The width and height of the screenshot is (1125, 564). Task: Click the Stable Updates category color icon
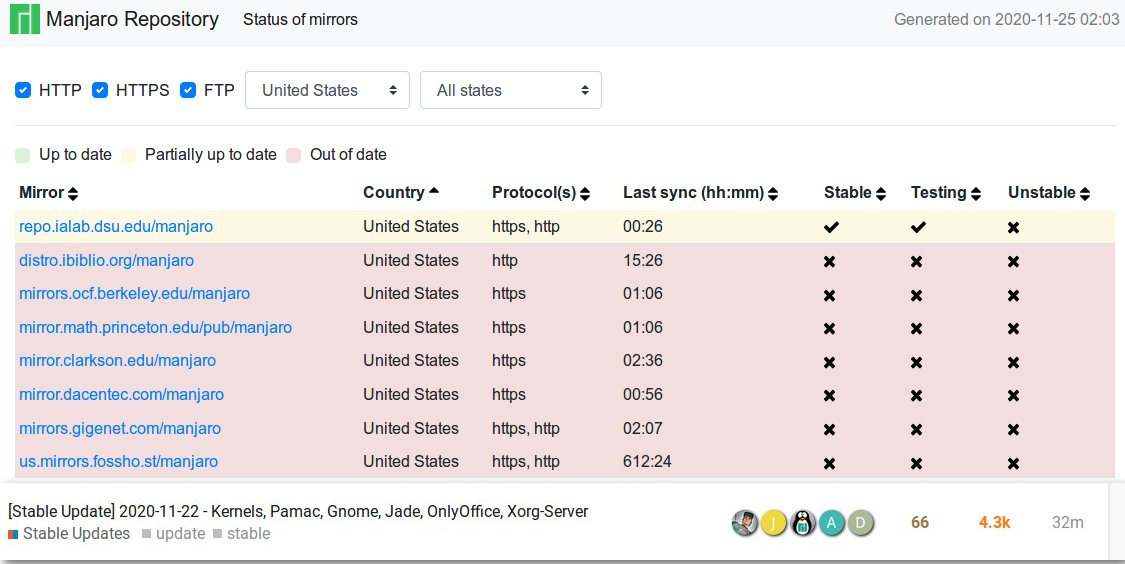tap(13, 534)
